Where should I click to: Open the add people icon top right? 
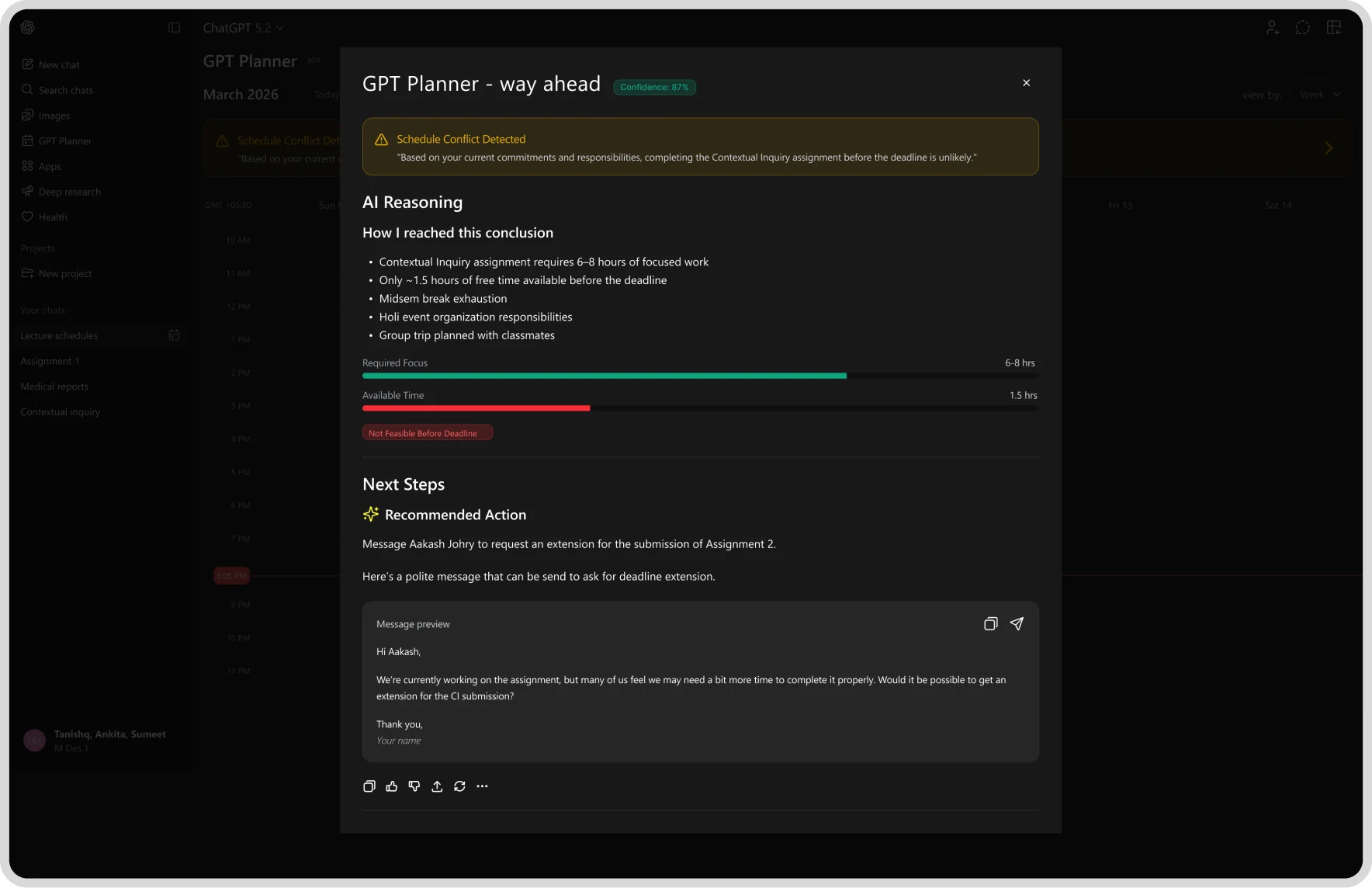click(x=1273, y=28)
